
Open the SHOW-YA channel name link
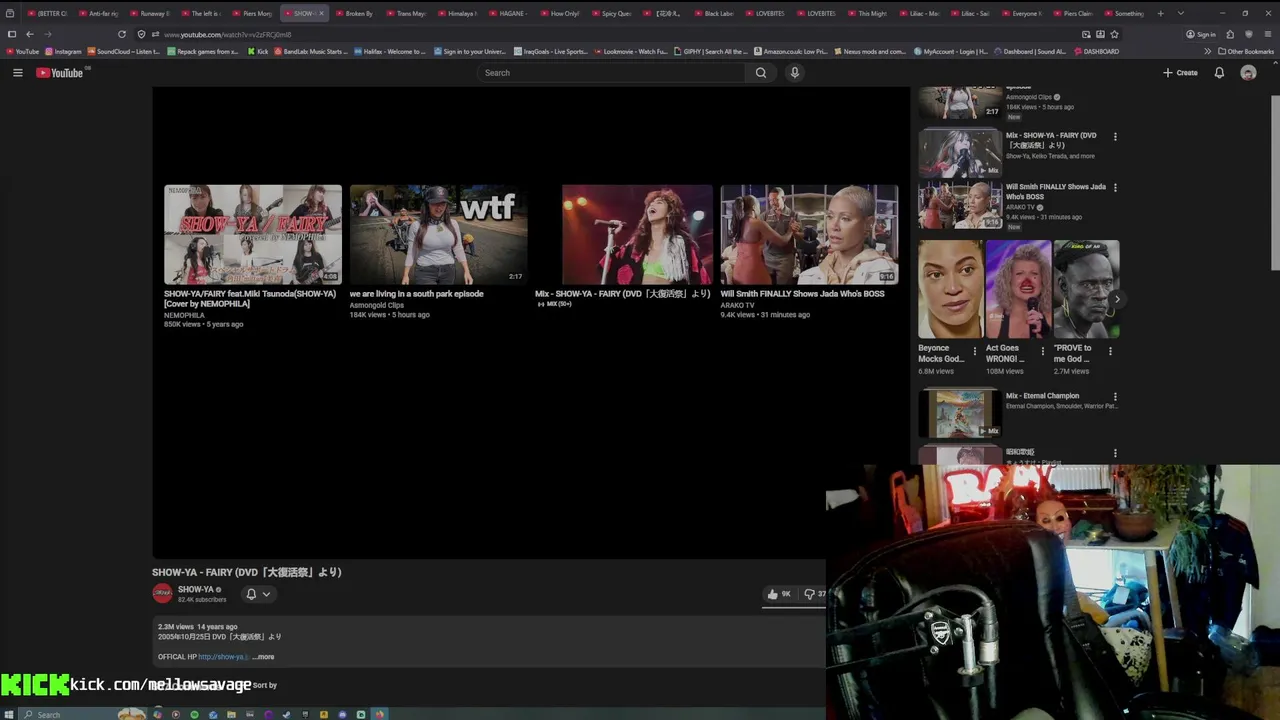click(x=196, y=590)
